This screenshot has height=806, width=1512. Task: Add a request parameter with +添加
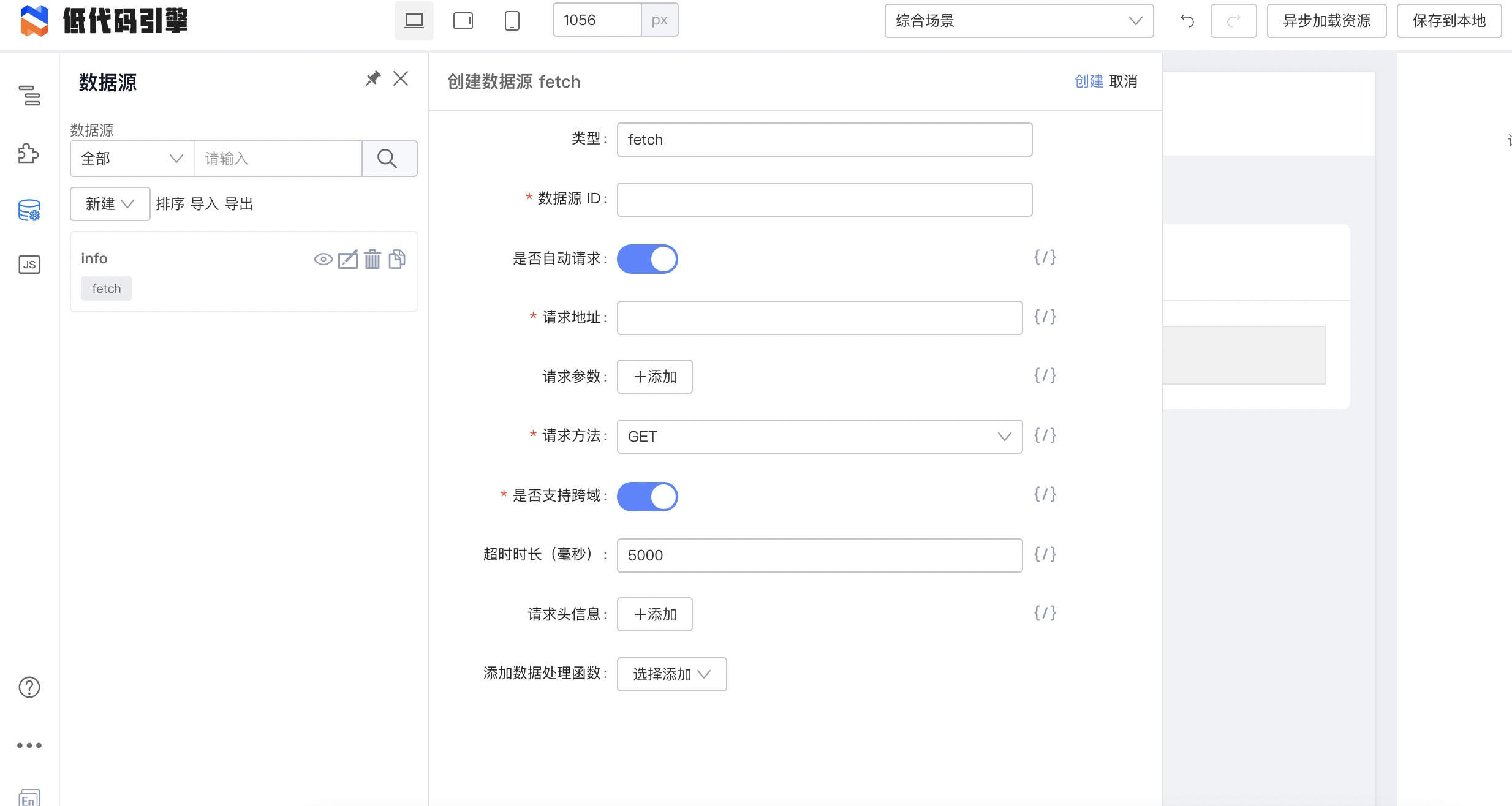pyautogui.click(x=655, y=377)
